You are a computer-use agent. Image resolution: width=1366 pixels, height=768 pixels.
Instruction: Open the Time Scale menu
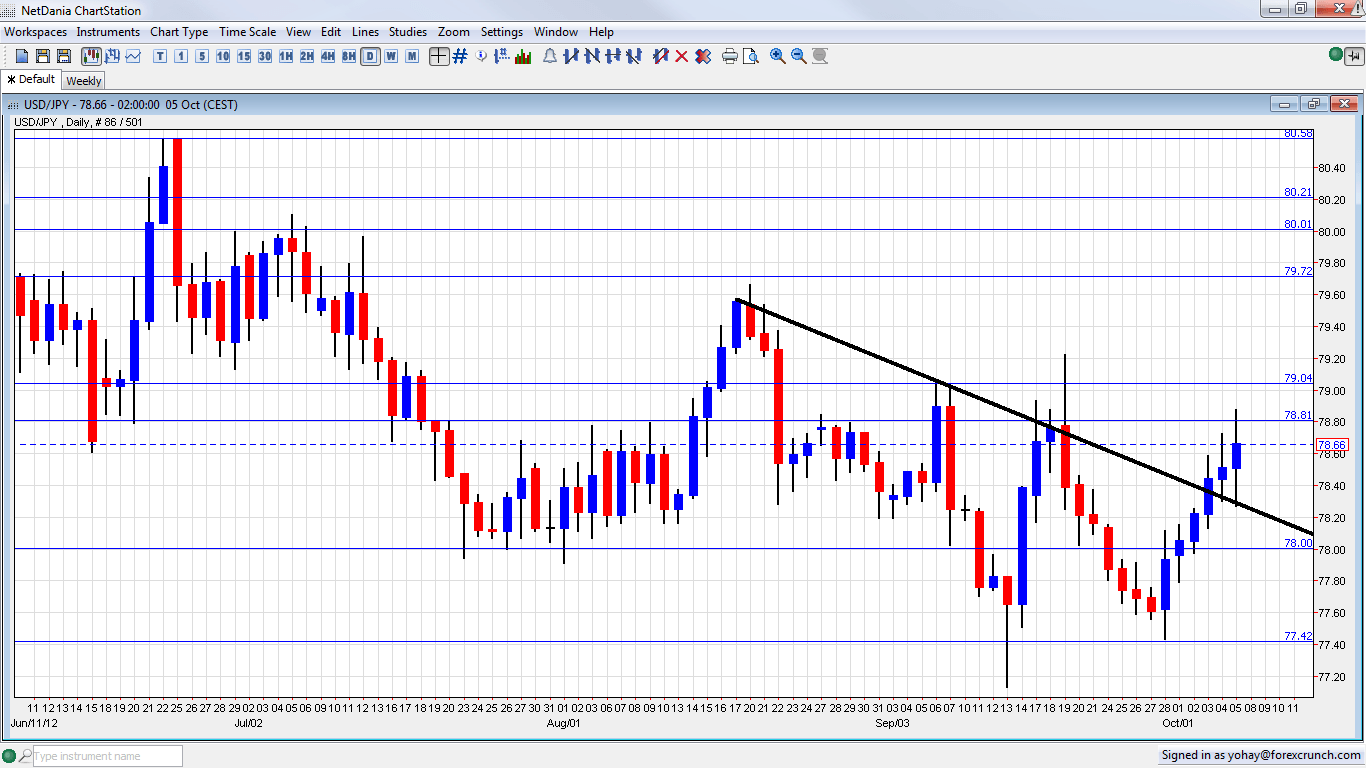247,32
